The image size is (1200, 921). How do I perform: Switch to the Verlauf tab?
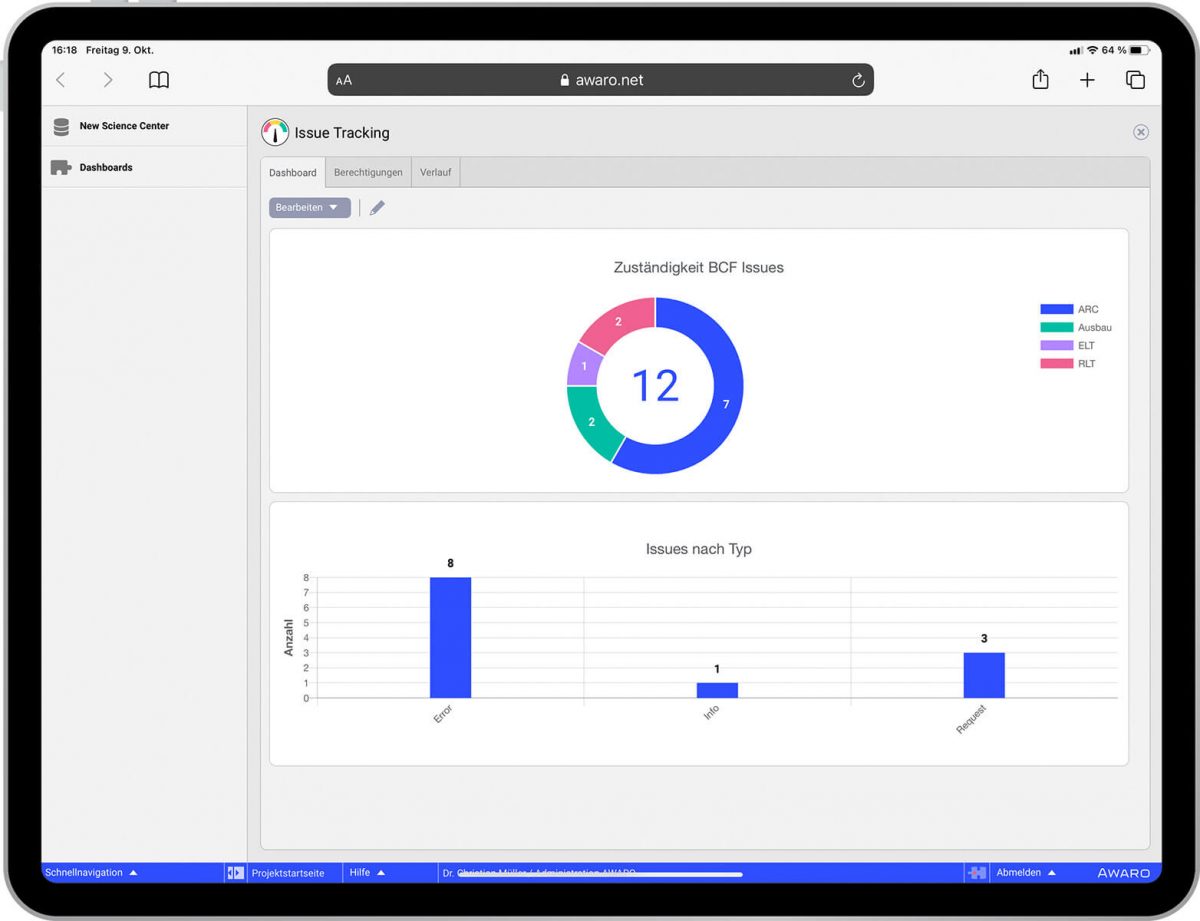click(435, 172)
